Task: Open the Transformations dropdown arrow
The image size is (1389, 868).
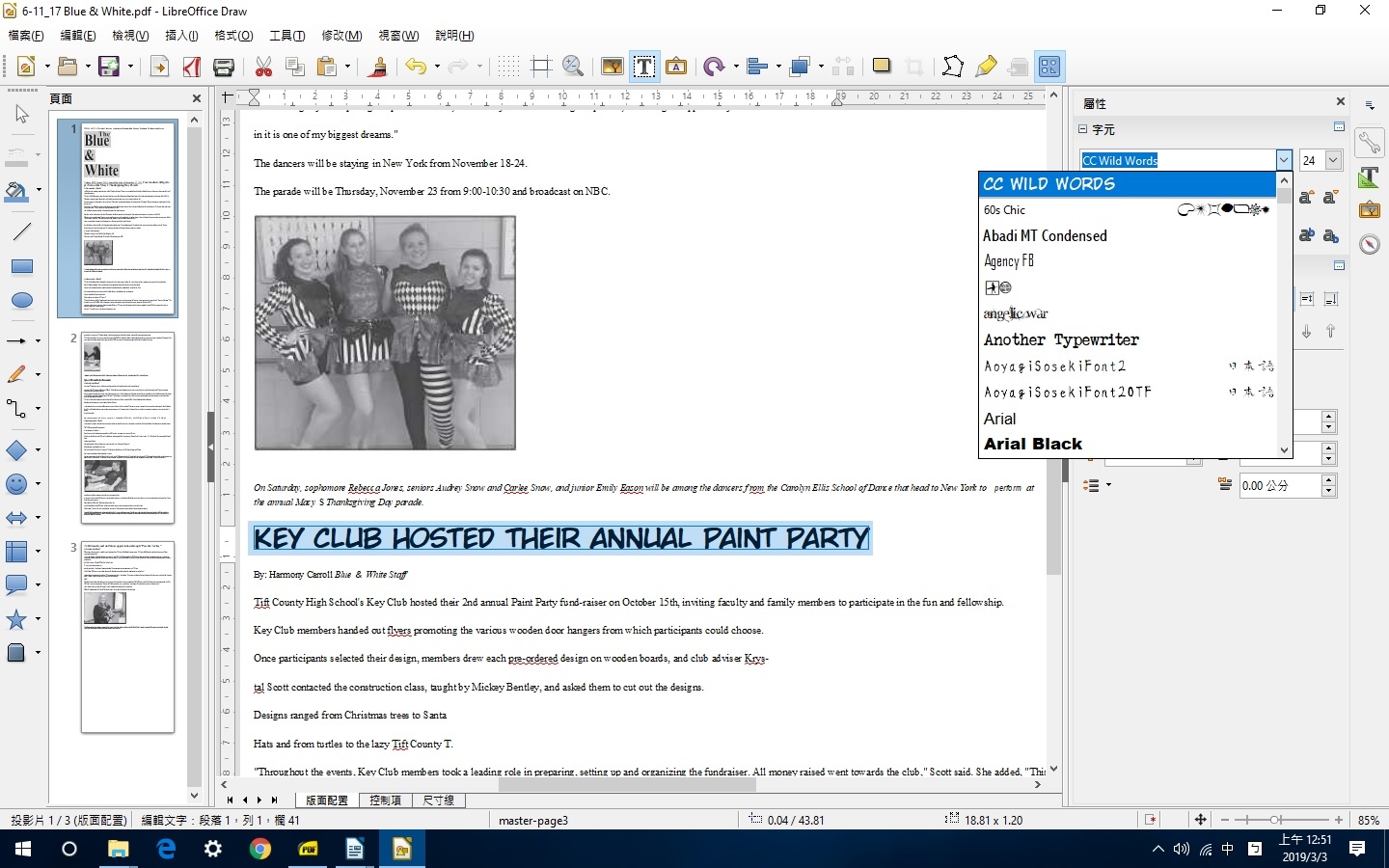Action: coord(735,67)
